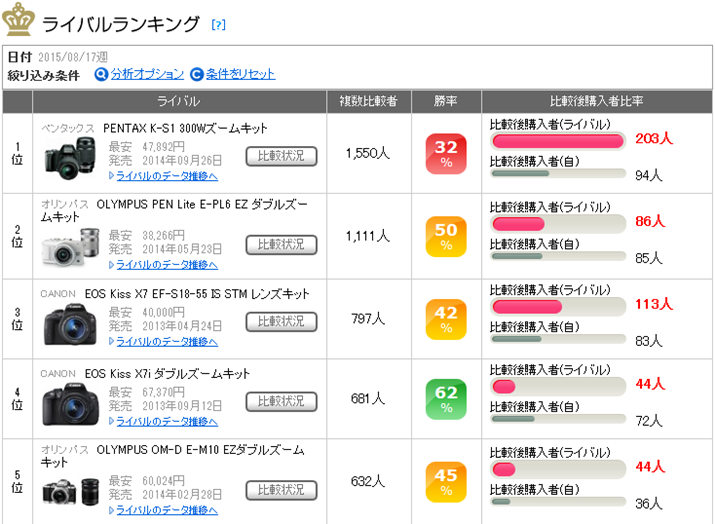Open 分析オプション link
Viewport: 715px width, 524px height.
pyautogui.click(x=147, y=74)
